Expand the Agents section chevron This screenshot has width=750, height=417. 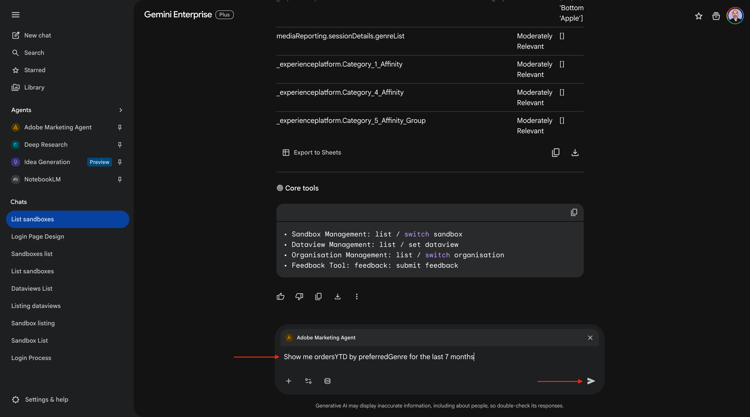click(x=121, y=110)
